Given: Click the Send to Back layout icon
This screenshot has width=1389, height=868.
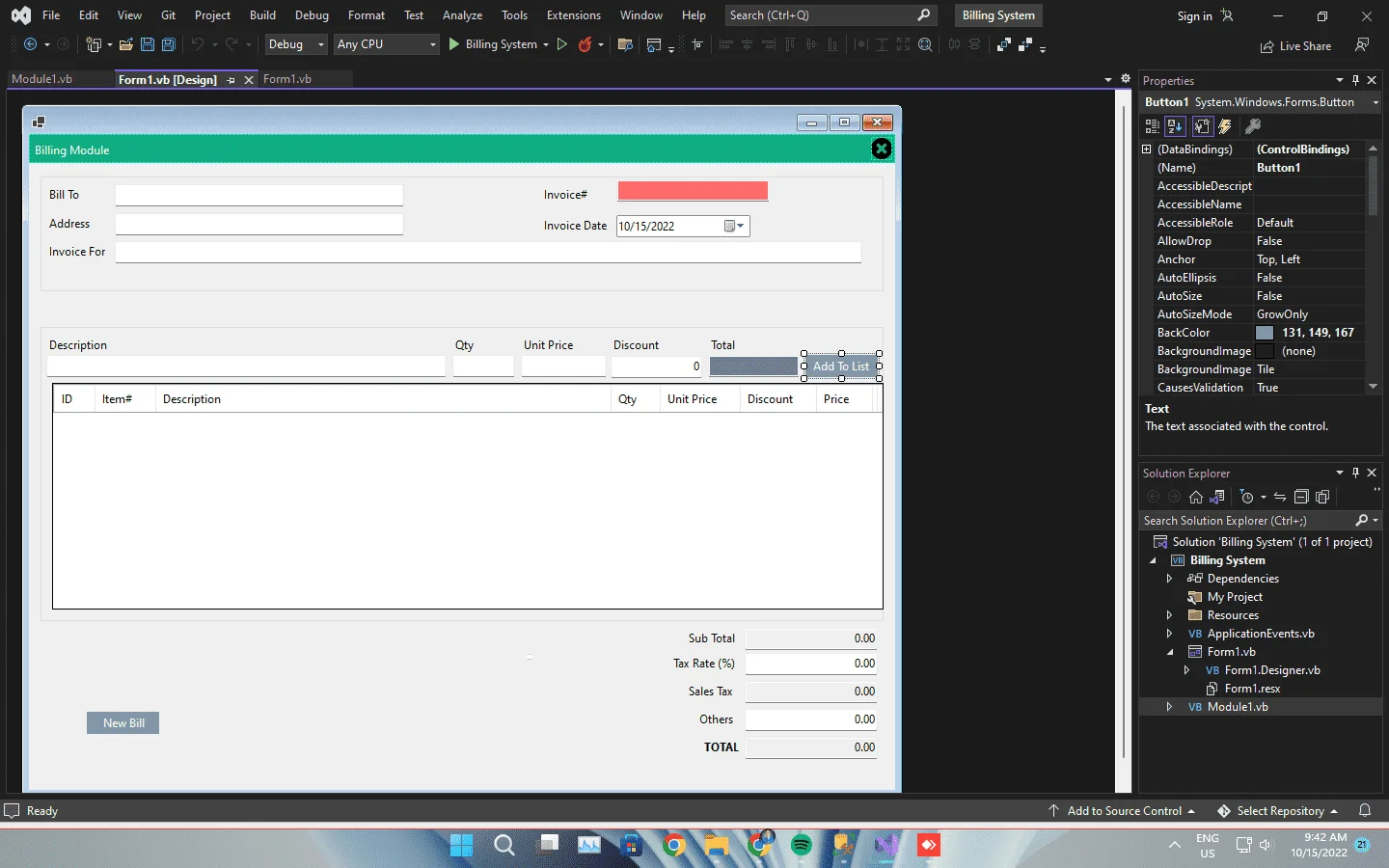Looking at the screenshot, I should click(x=1025, y=44).
